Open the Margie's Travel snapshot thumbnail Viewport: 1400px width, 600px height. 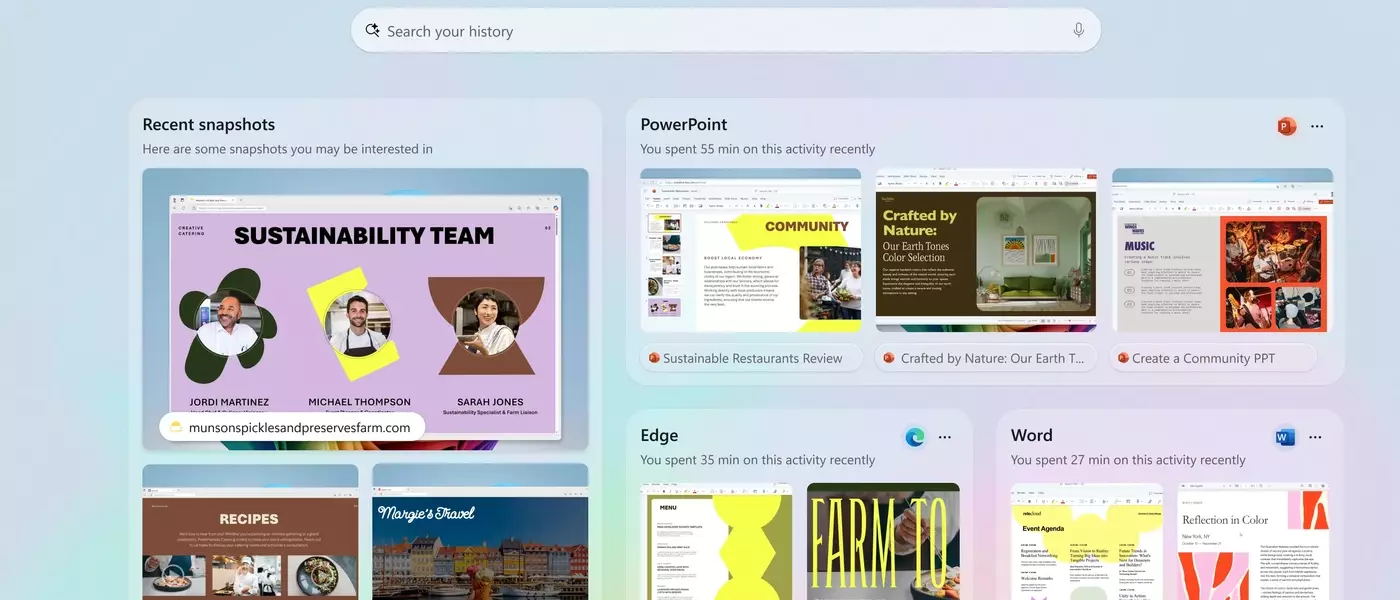(x=480, y=532)
